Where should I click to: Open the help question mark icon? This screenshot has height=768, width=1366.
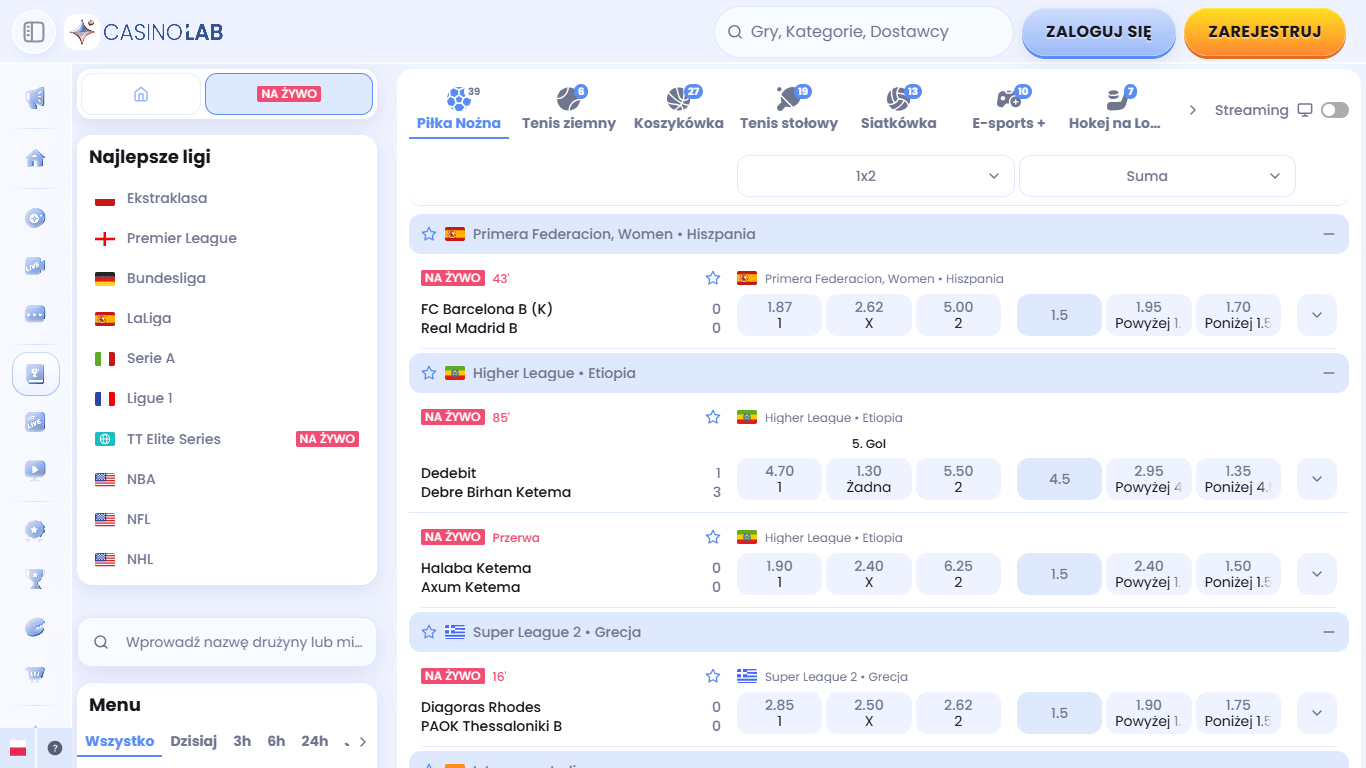tap(55, 748)
